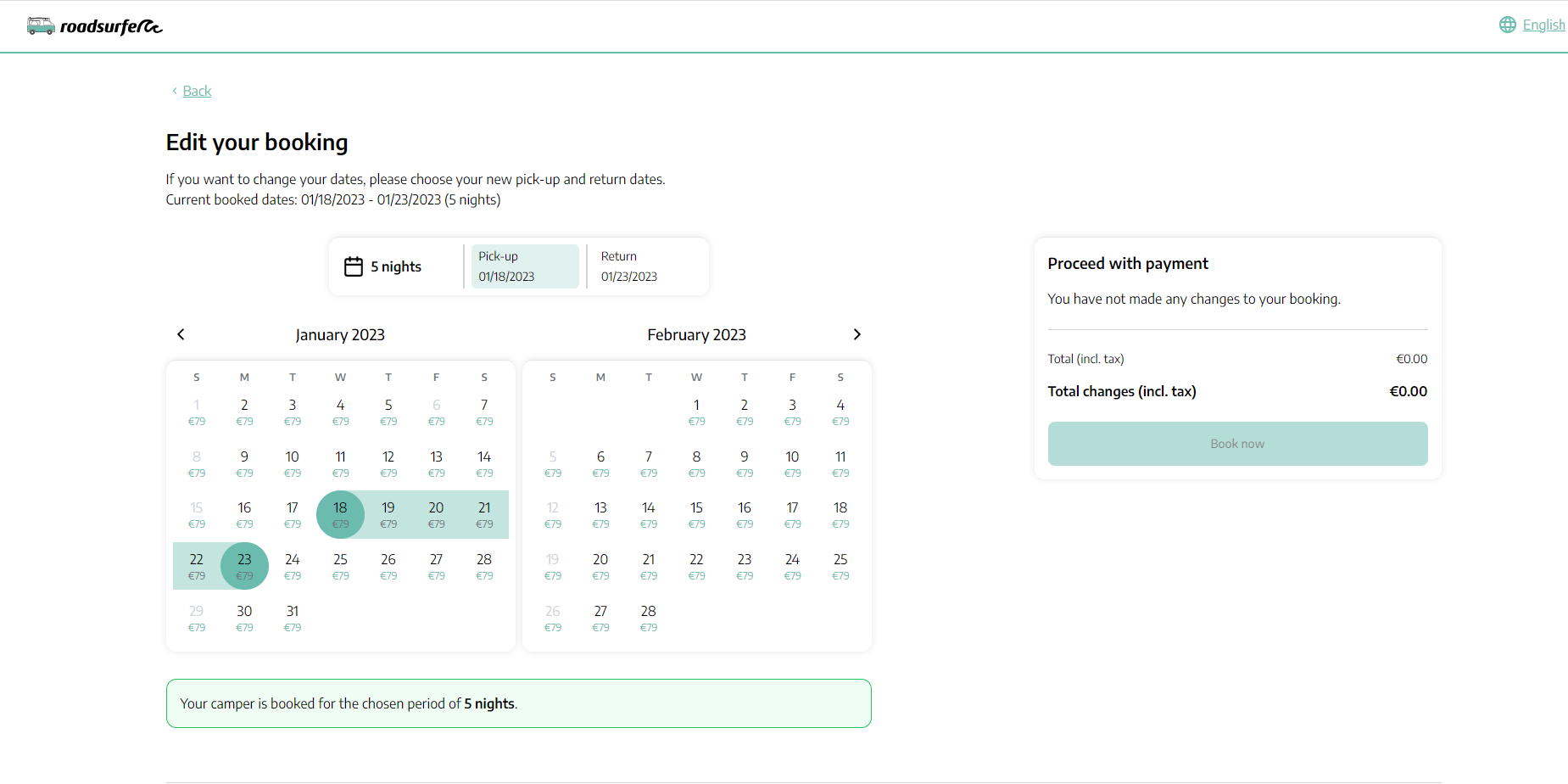Select January 28 in the calendar
This screenshot has height=784, width=1568.
484,566
